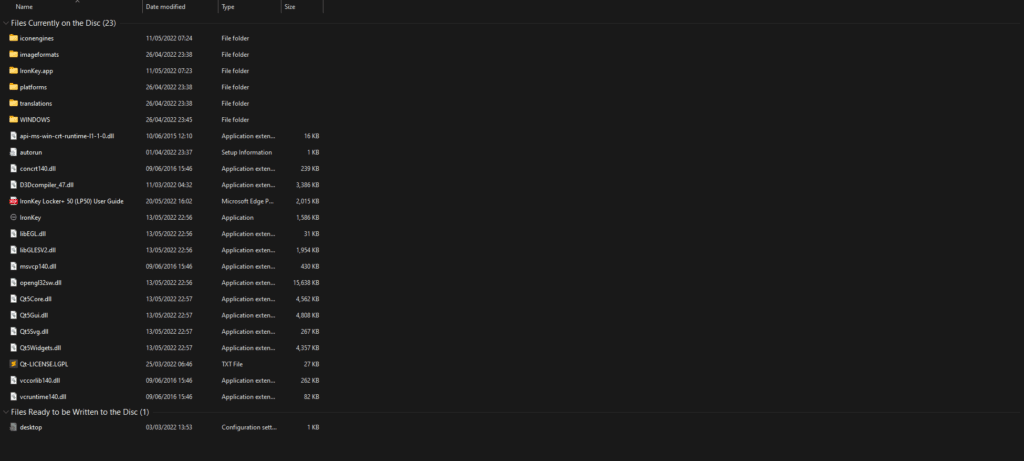Click the D3Dcompiler_47.dll file icon
This screenshot has width=1024, height=461.
point(13,185)
